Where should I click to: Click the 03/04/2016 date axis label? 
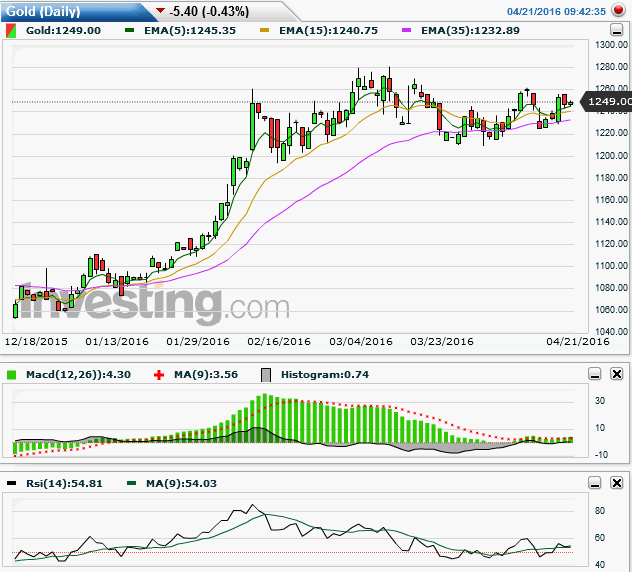pos(361,342)
